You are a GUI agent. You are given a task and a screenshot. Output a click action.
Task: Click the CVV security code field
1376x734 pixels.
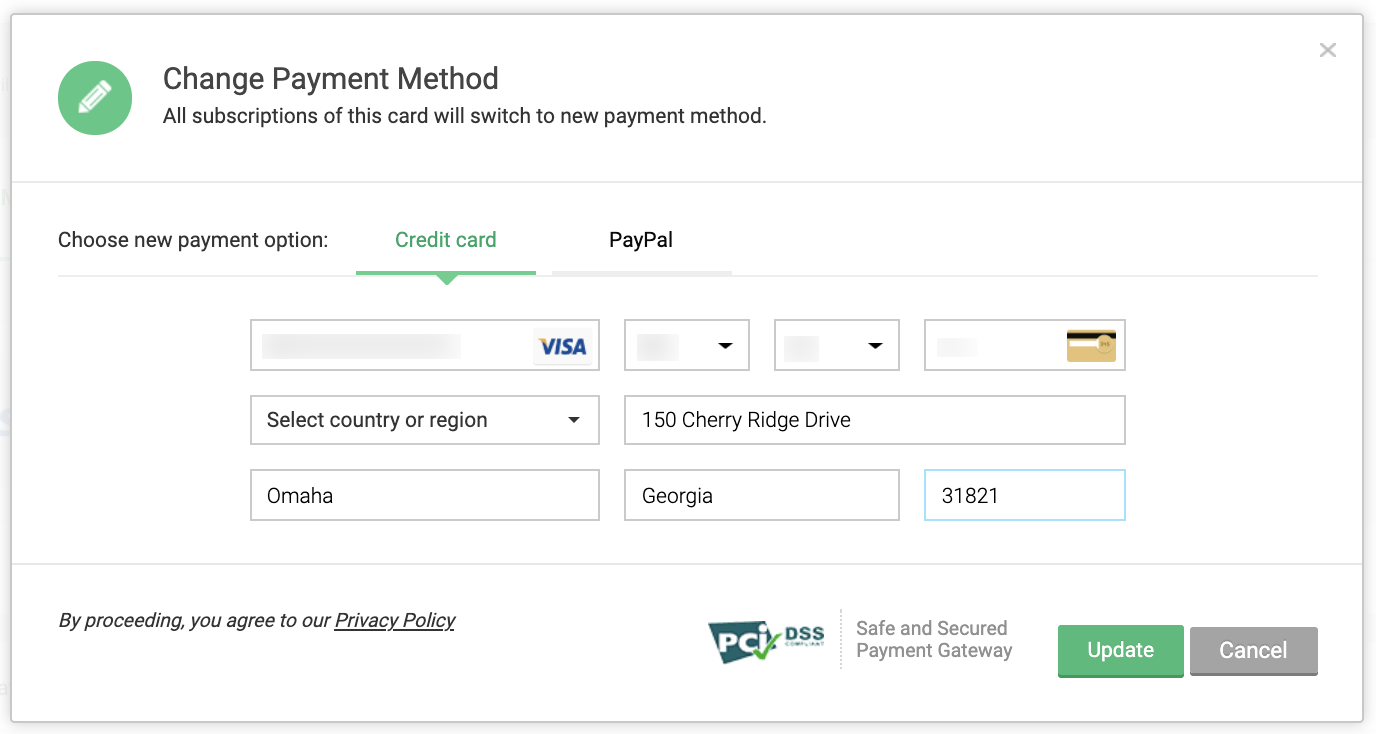point(990,346)
